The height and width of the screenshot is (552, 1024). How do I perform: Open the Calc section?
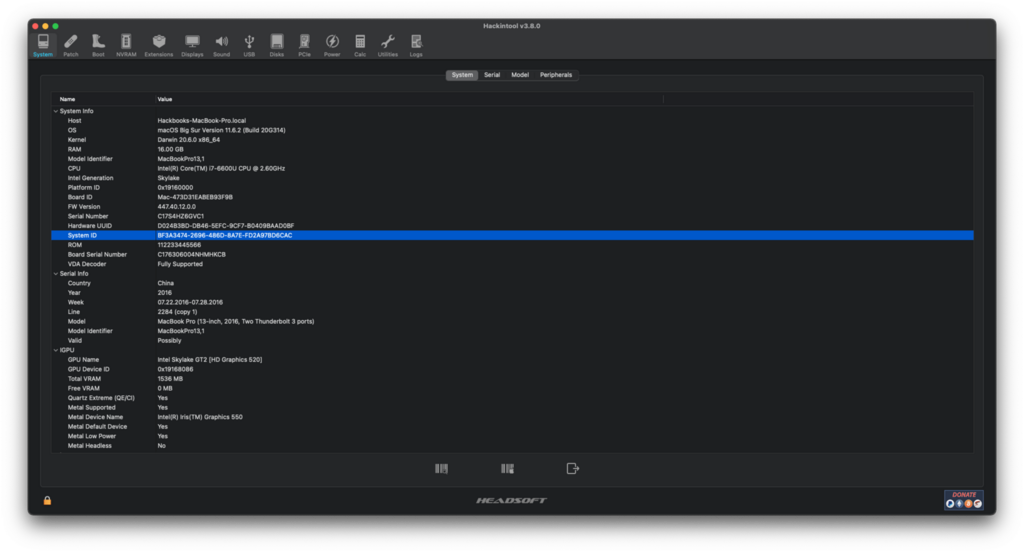coord(360,46)
